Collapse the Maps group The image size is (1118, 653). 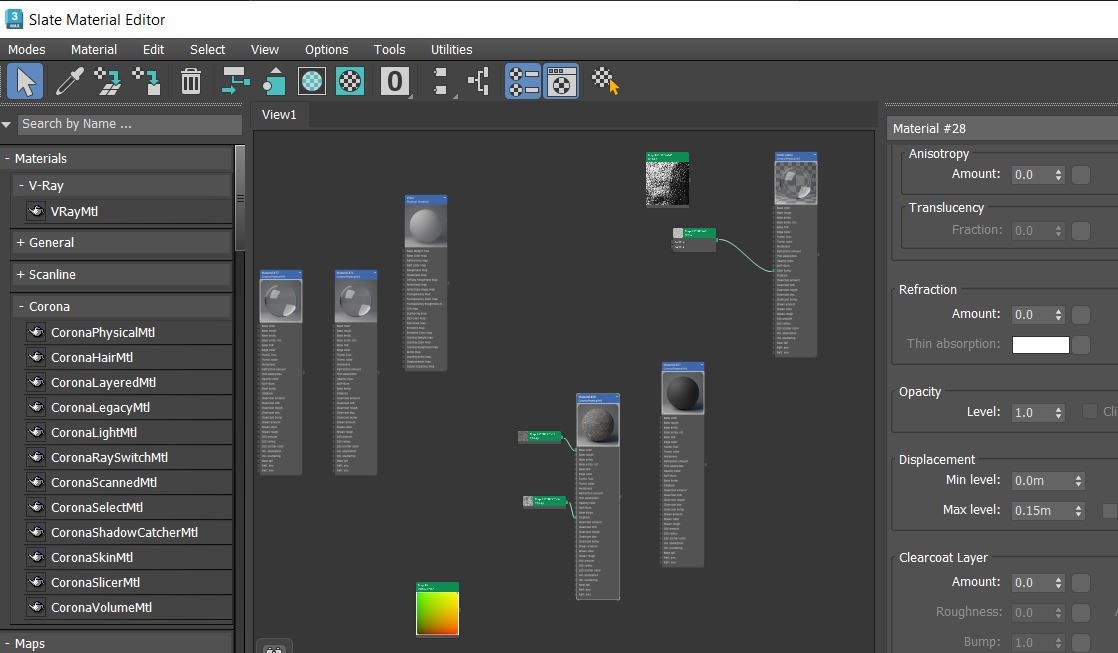7,643
